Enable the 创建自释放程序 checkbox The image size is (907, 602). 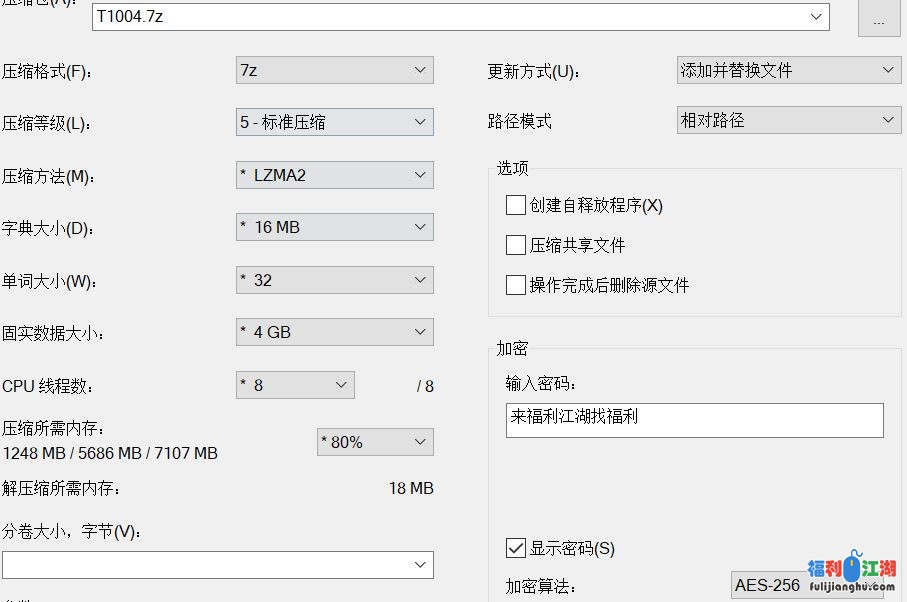pyautogui.click(x=516, y=205)
